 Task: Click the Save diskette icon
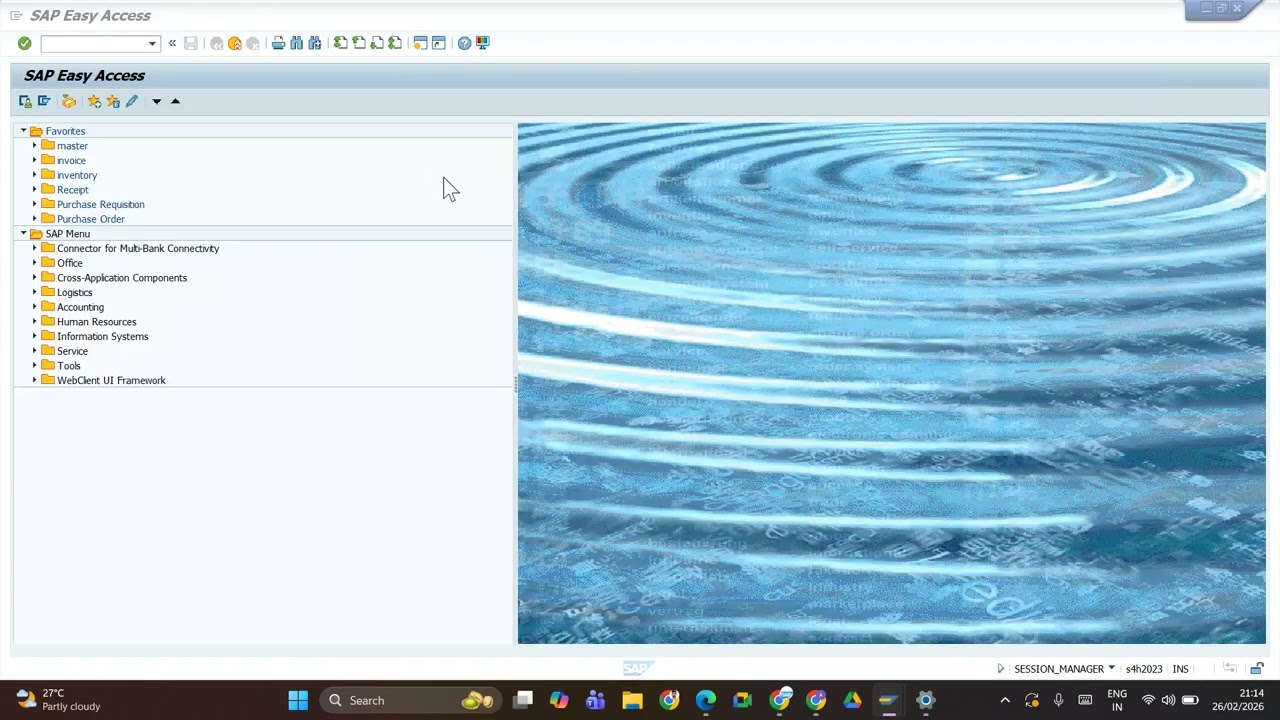pos(191,43)
